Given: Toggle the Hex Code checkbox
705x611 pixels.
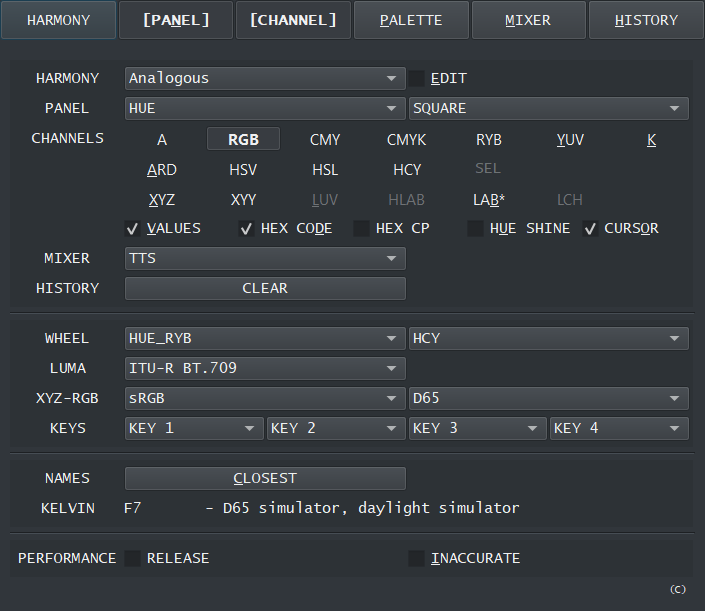Looking at the screenshot, I should [247, 228].
